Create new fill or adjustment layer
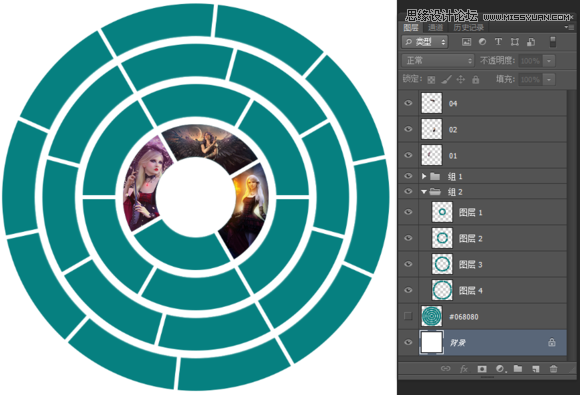The image size is (580, 395). (x=500, y=368)
